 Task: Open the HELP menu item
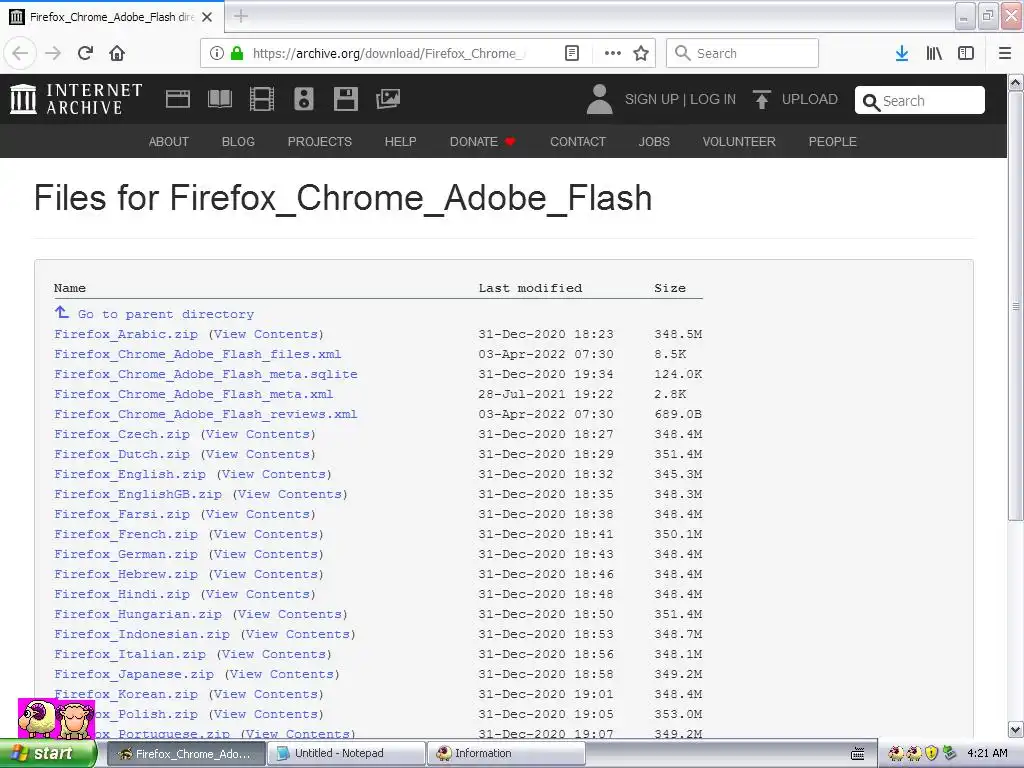tap(400, 142)
